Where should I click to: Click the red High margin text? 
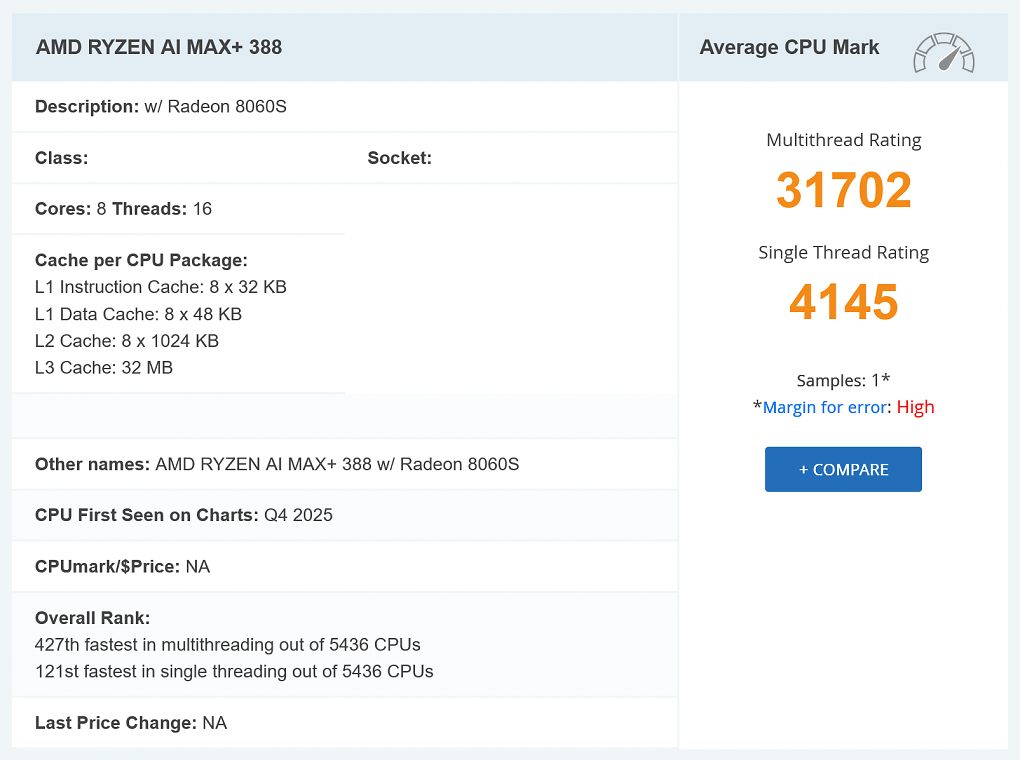[915, 407]
